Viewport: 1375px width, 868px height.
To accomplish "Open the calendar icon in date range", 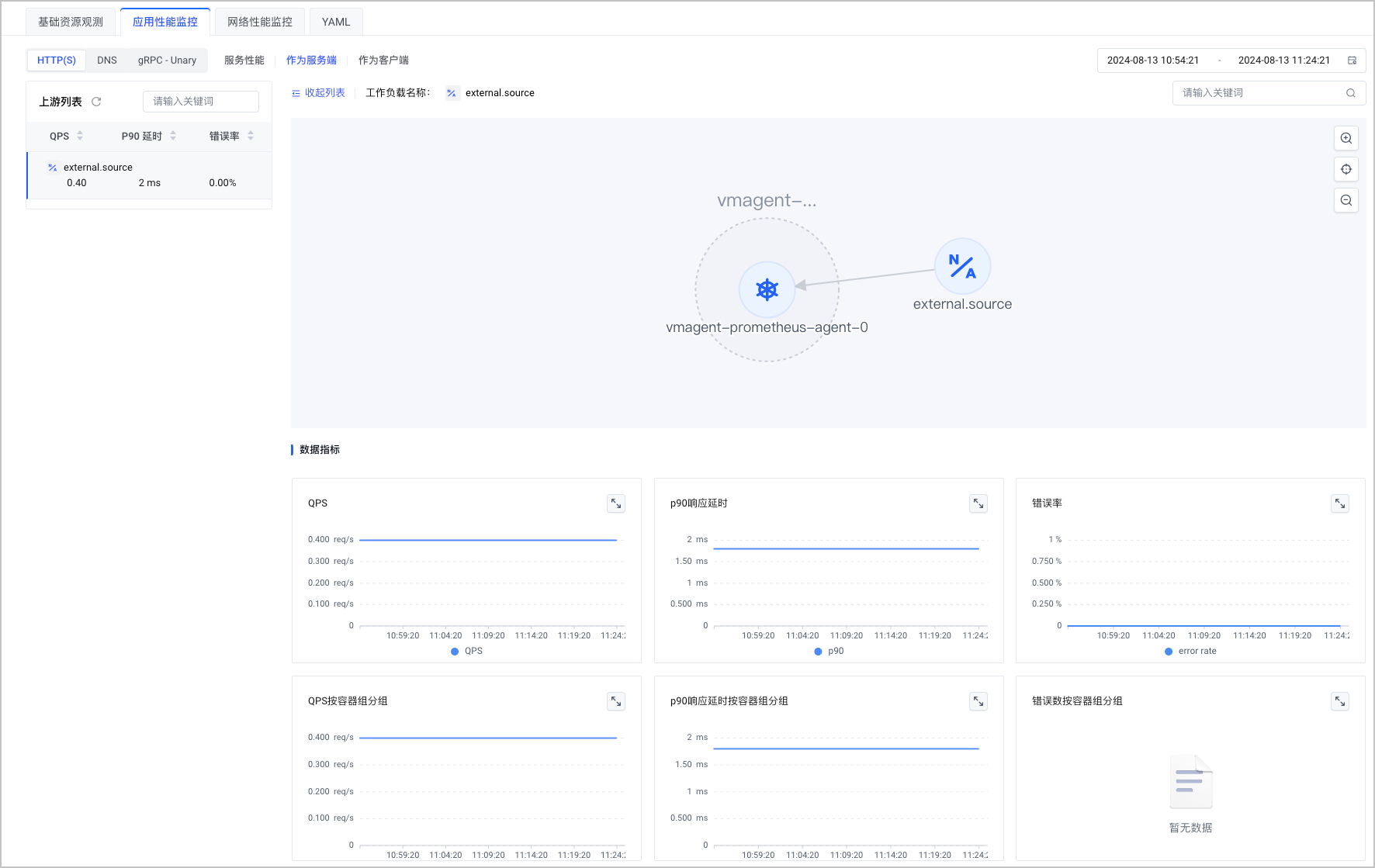I will [1352, 61].
